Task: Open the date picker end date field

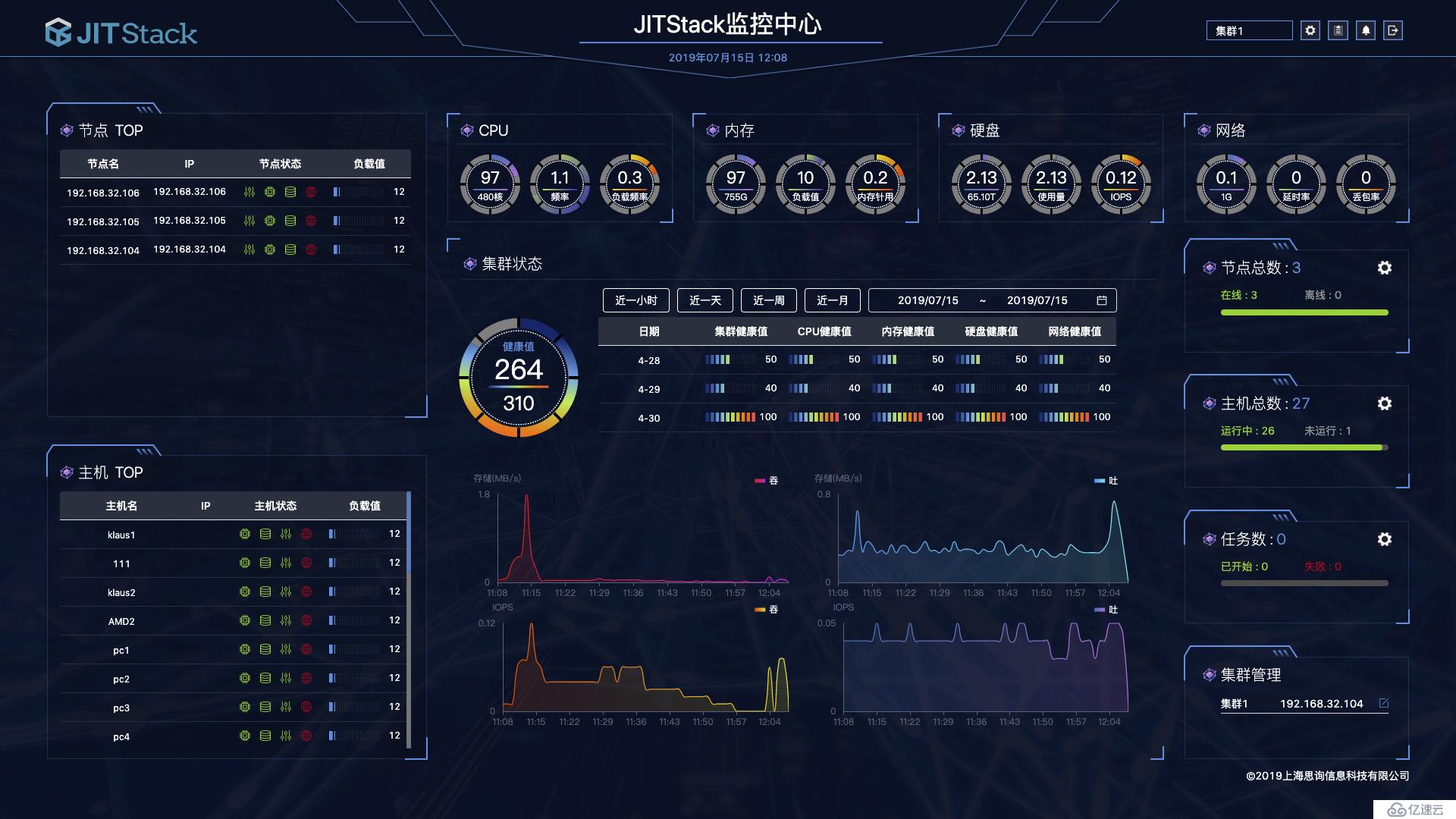Action: click(x=1041, y=300)
